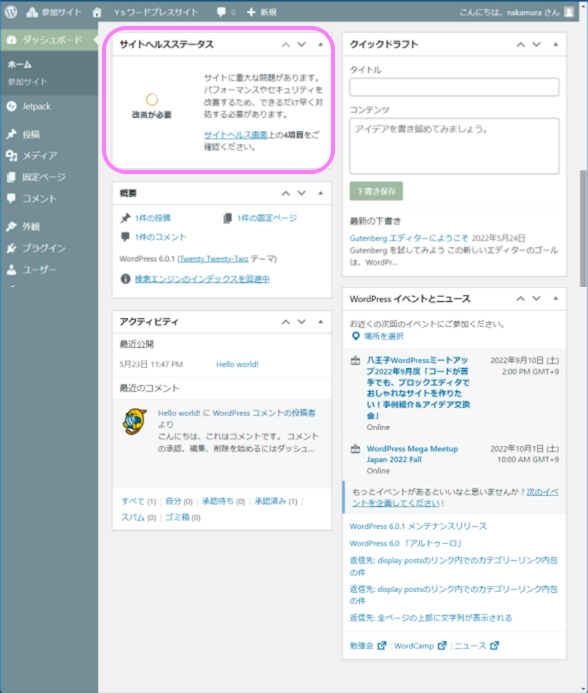The width and height of the screenshot is (588, 693).
Task: Move サイトヘルスステータス panel up
Action: click(286, 45)
